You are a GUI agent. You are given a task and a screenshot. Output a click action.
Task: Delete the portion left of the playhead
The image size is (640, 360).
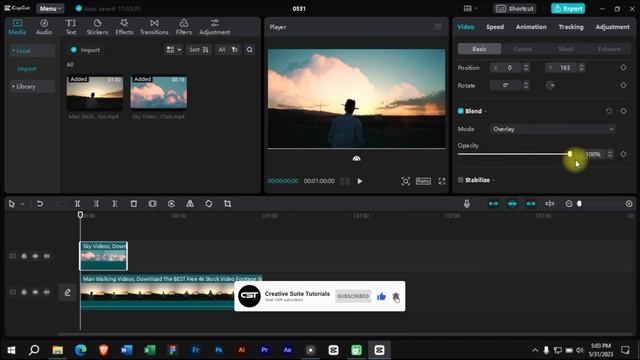click(96, 203)
